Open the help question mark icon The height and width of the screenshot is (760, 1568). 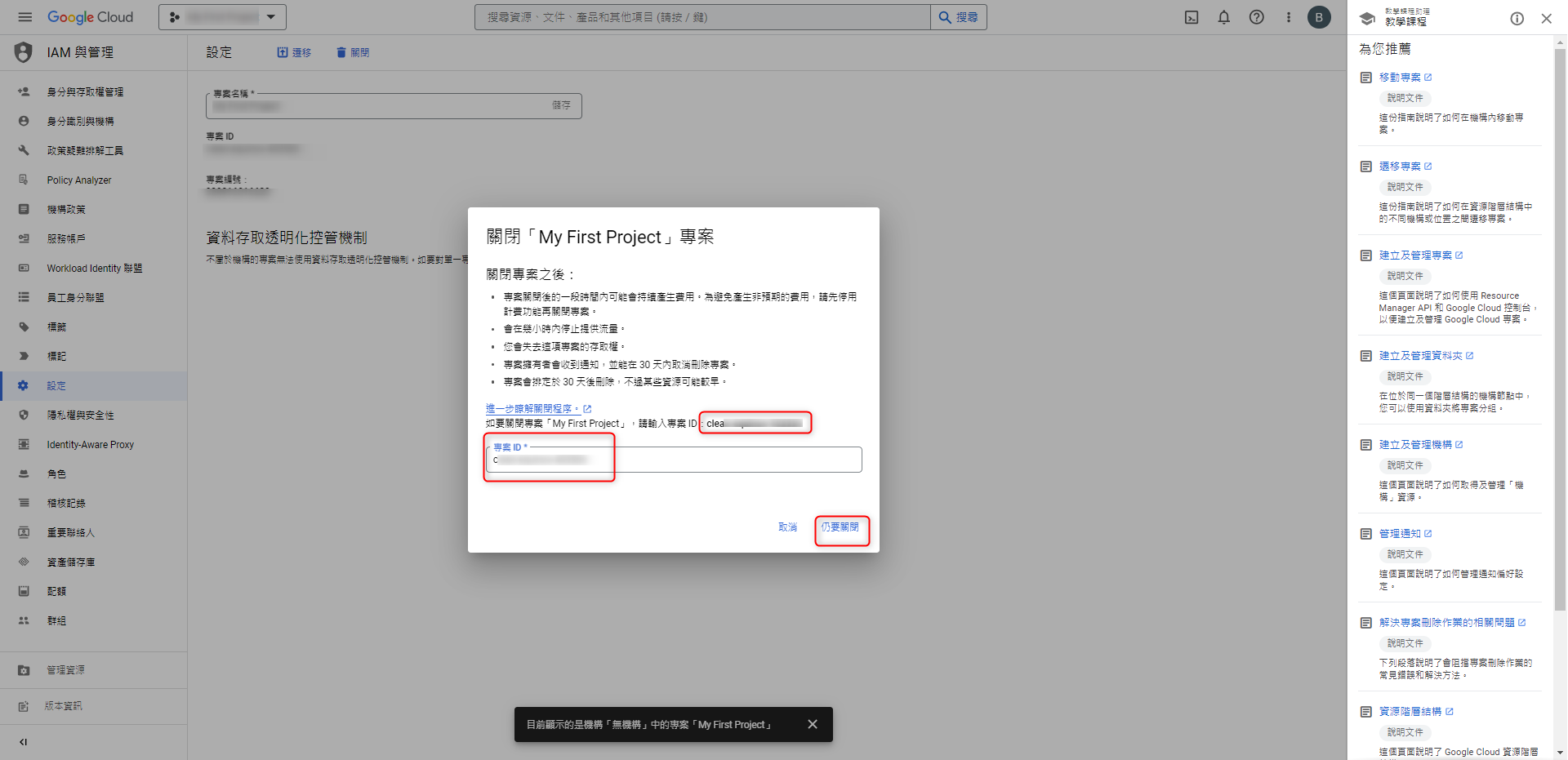click(x=1256, y=17)
